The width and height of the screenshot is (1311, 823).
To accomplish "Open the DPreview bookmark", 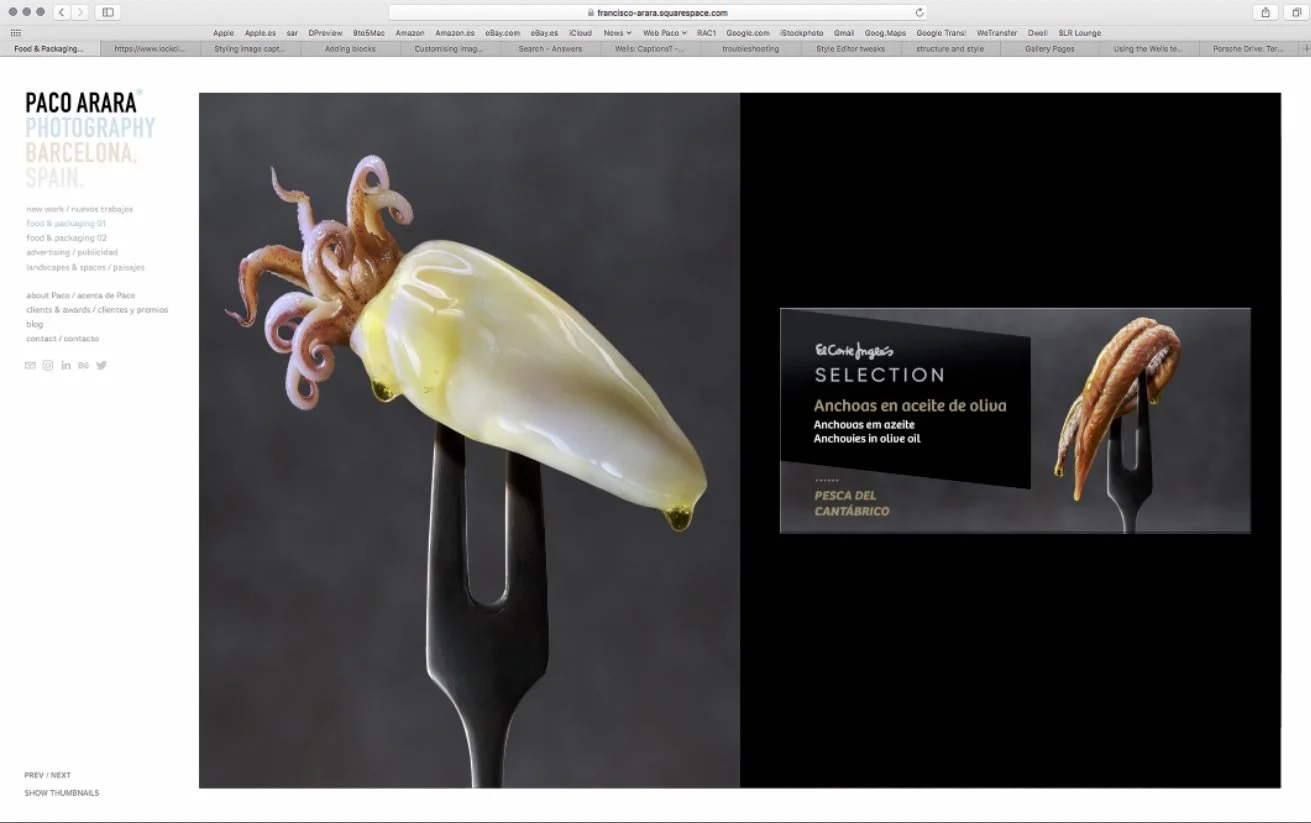I will click(325, 33).
